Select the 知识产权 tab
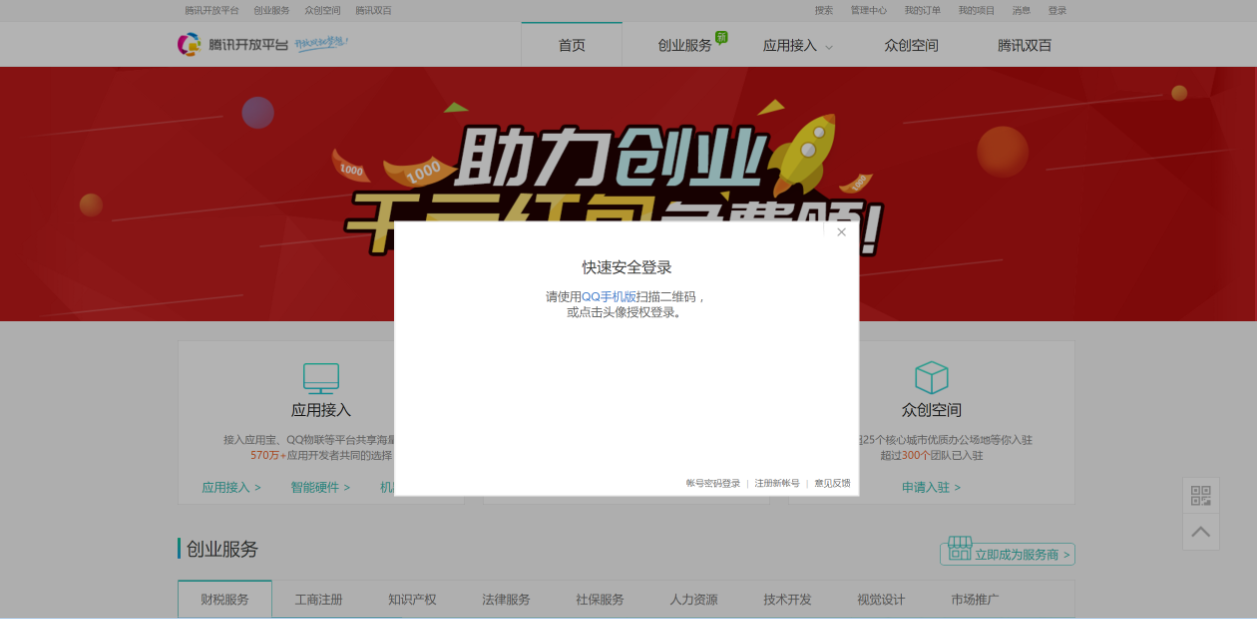The height and width of the screenshot is (619, 1257). 412,599
